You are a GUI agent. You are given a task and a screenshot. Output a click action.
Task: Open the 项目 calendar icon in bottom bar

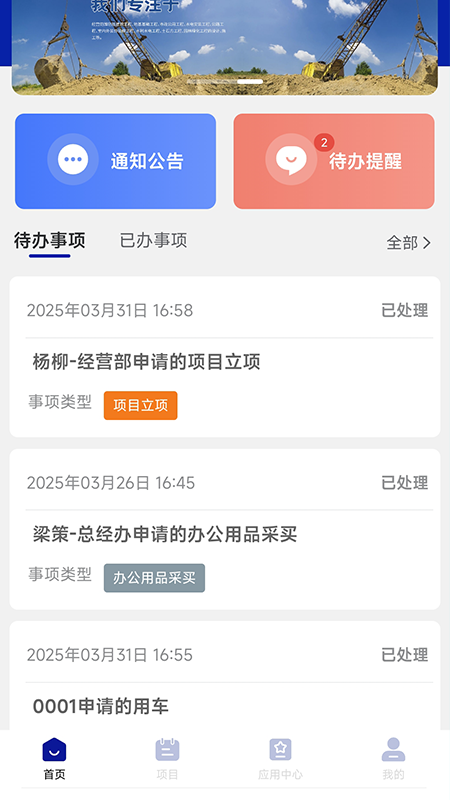[x=167, y=749]
